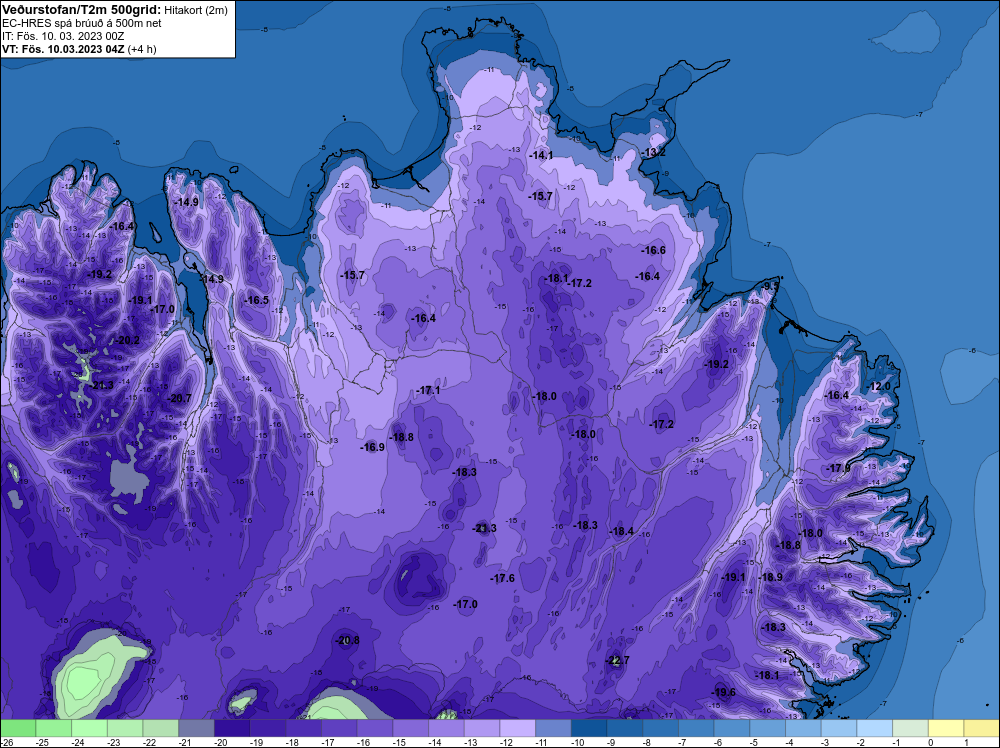1000x748 pixels.
Task: Click the 0 label on the legend bar
Action: pos(932,742)
